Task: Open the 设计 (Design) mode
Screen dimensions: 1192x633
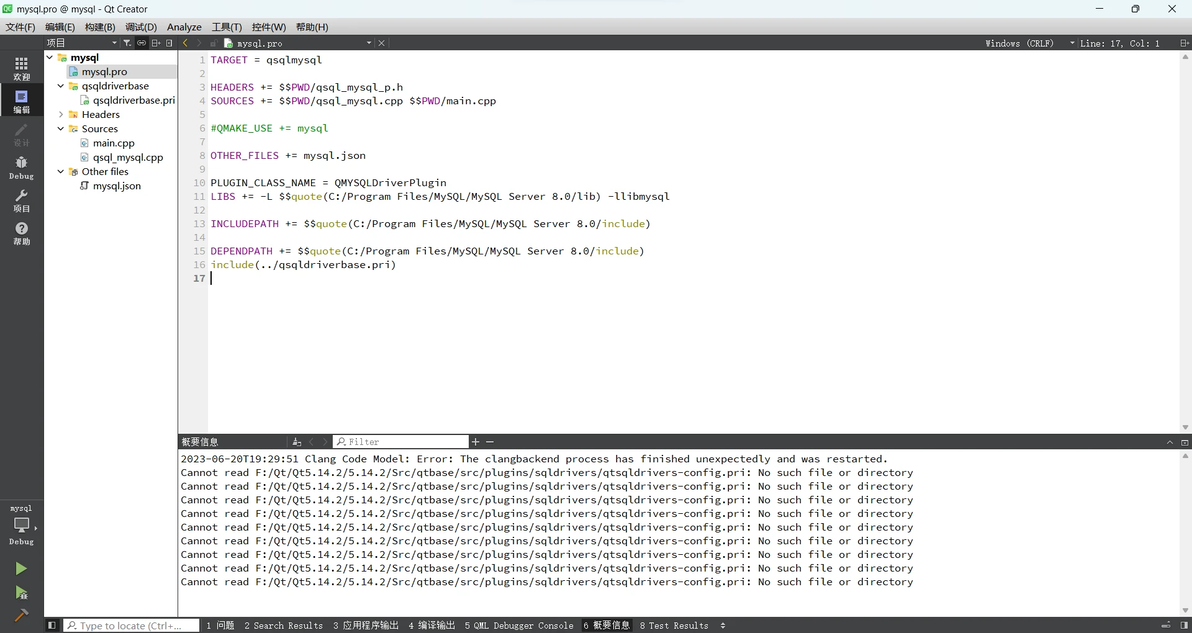Action: pos(21,135)
